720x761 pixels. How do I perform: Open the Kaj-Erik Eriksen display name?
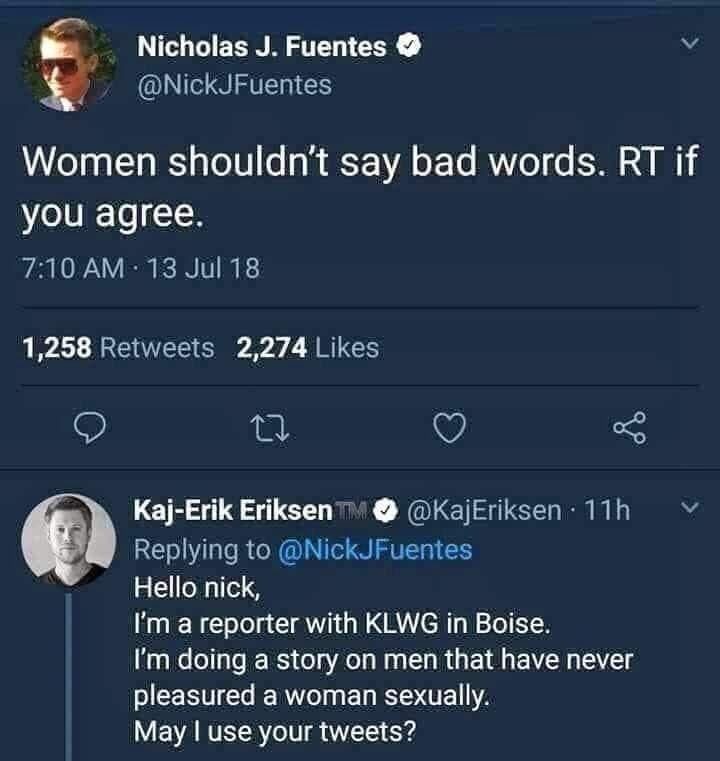click(233, 511)
